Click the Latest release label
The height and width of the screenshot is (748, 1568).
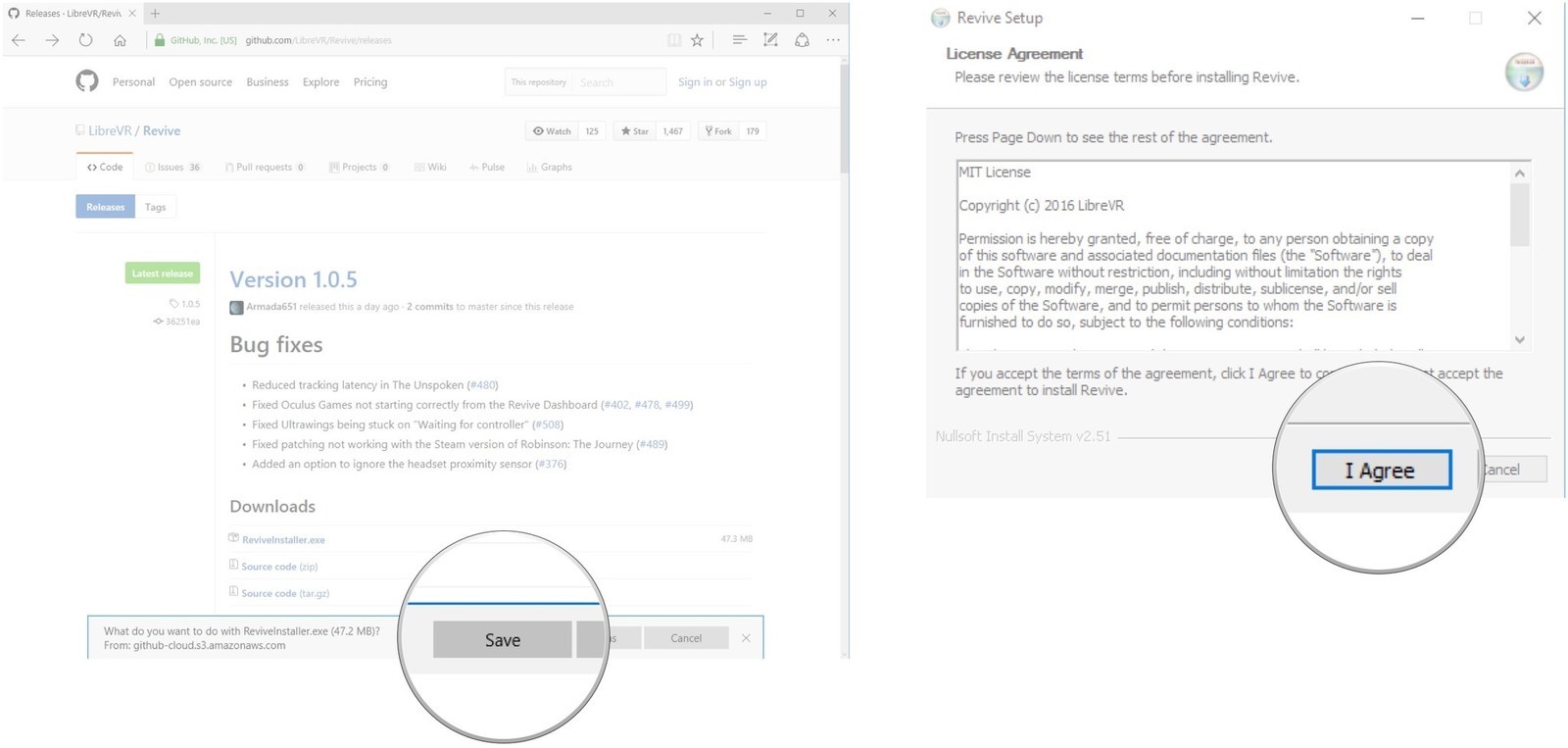pyautogui.click(x=163, y=274)
